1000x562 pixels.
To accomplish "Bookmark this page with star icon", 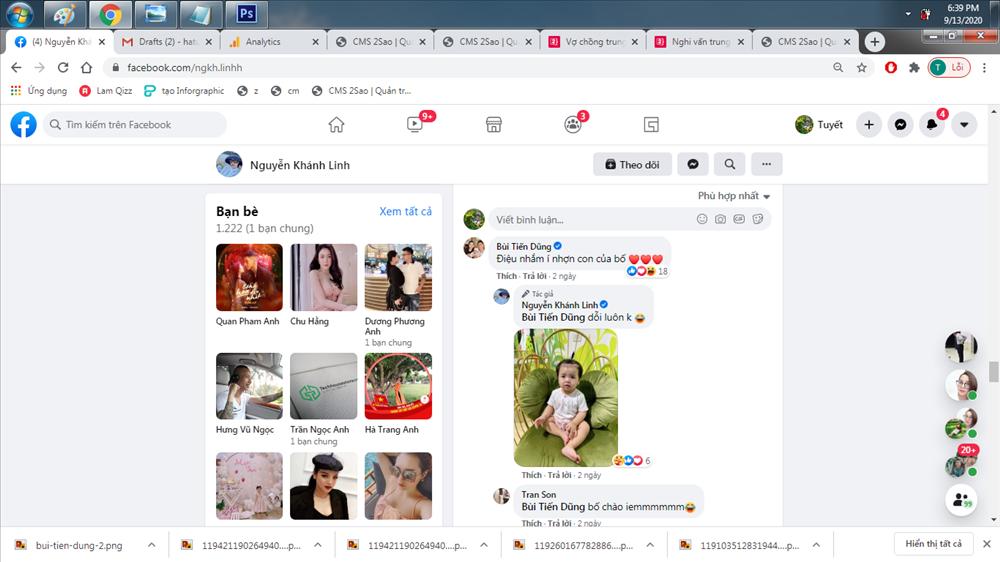I will pos(862,68).
